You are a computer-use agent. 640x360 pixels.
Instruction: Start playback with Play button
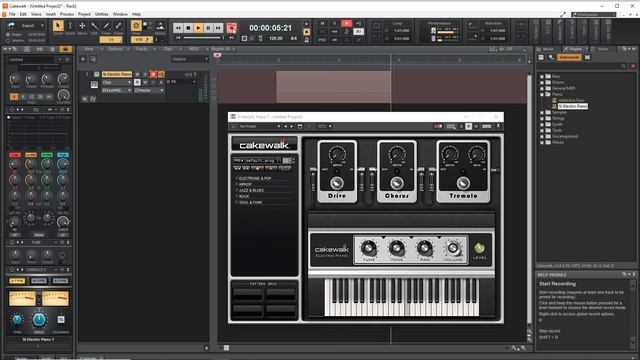point(198,28)
